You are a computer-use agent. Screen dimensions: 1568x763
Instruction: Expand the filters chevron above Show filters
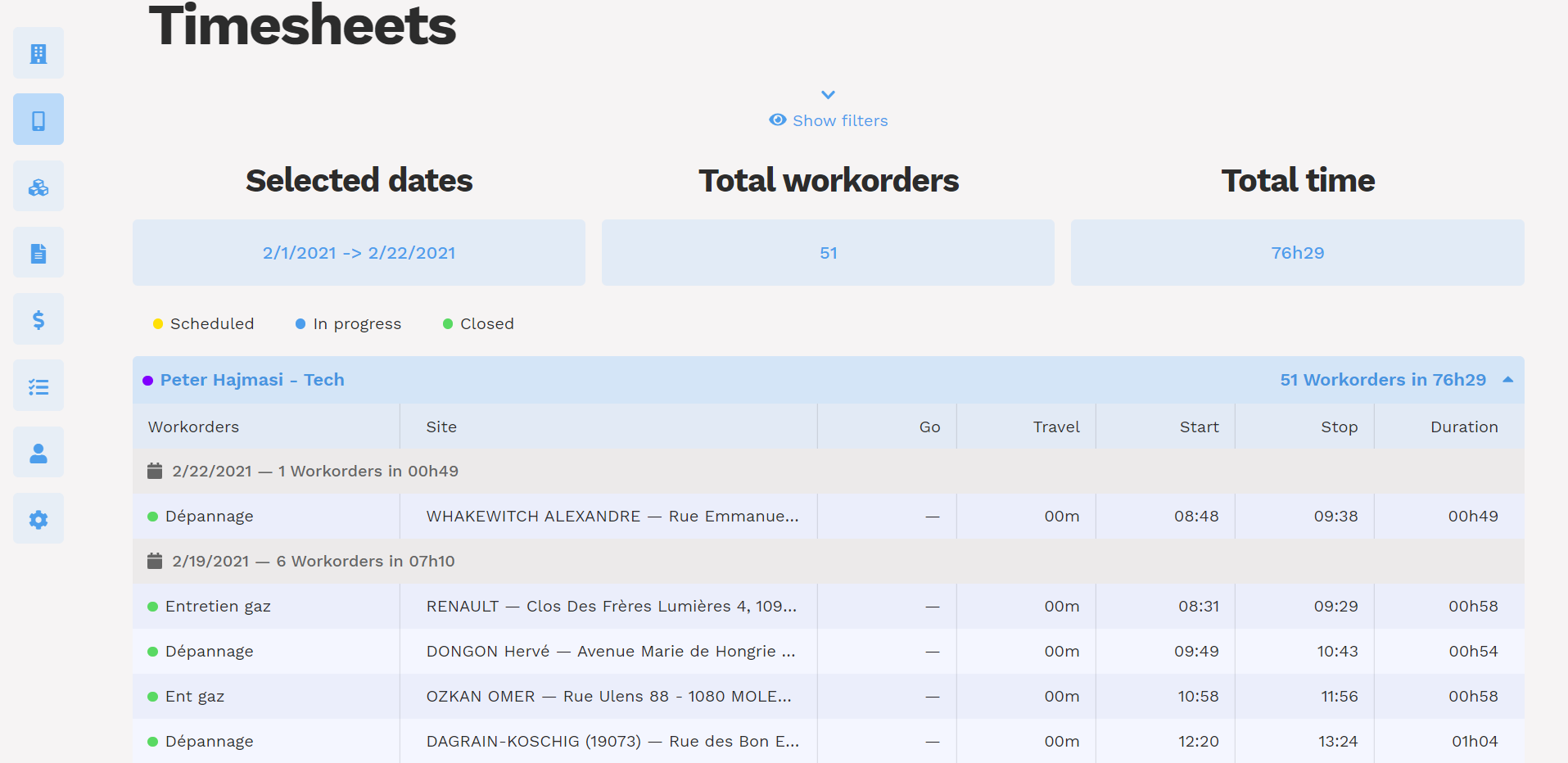tap(828, 94)
